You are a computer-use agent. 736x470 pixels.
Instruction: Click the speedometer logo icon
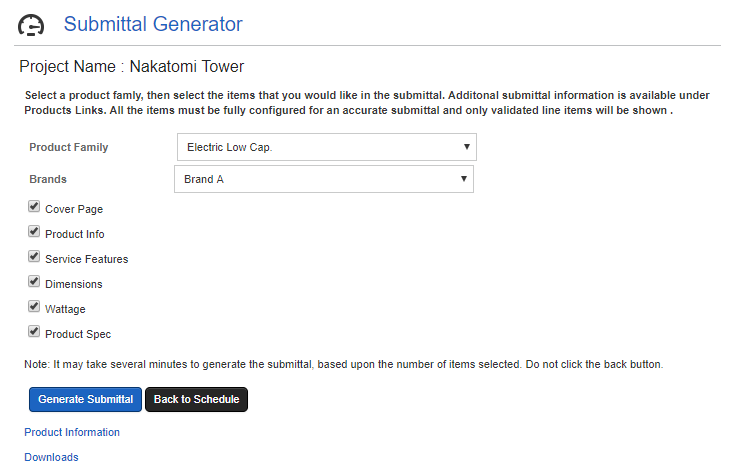click(x=32, y=25)
